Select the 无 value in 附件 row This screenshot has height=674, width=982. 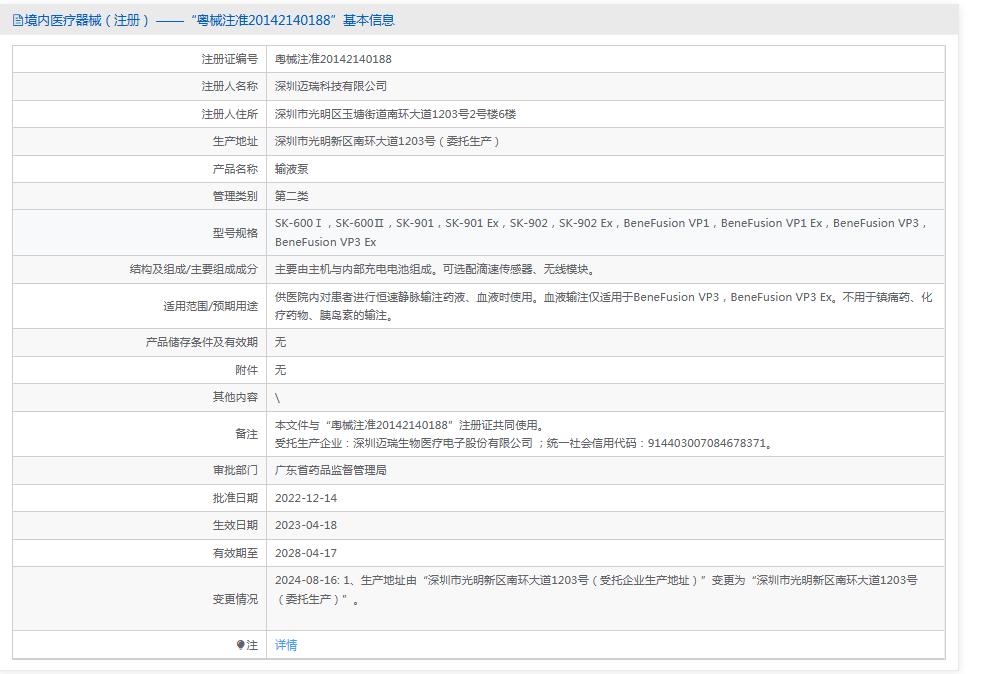coord(280,370)
